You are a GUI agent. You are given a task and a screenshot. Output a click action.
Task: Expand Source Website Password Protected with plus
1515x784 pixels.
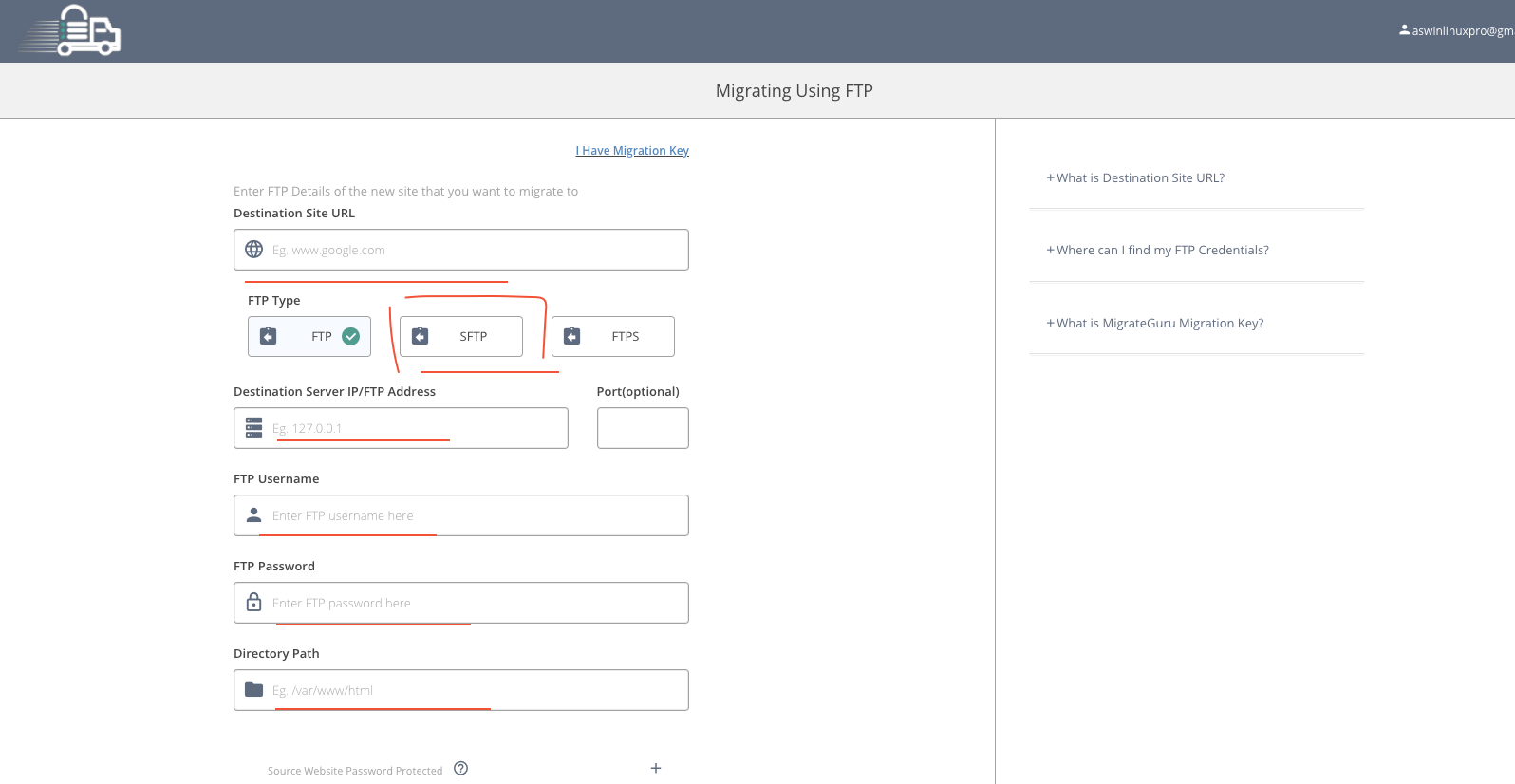coord(655,769)
